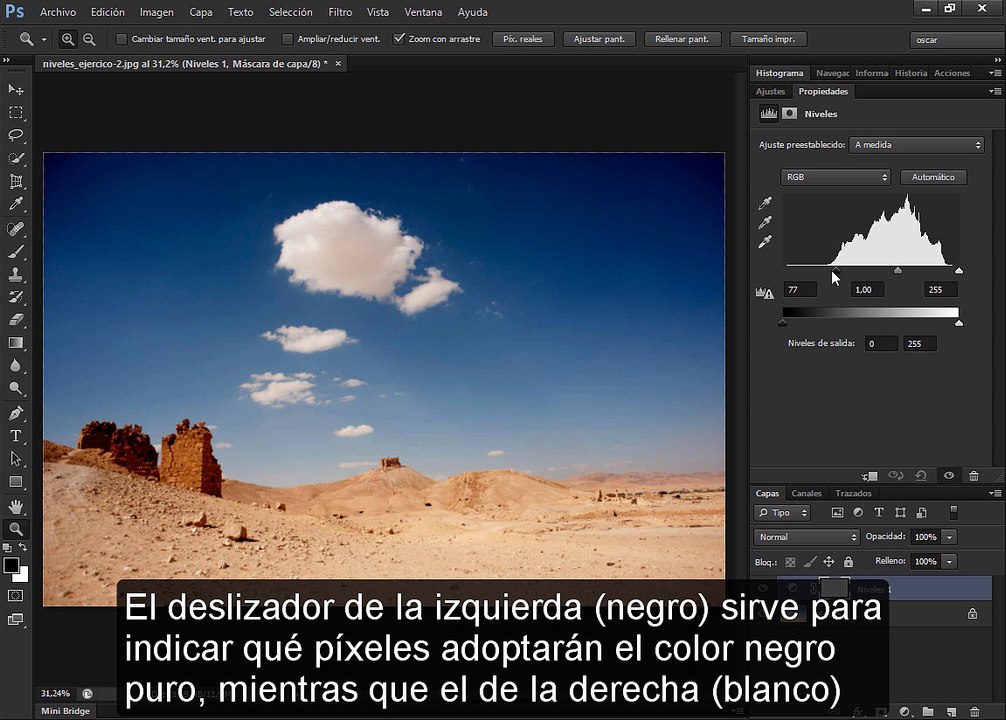Screen dimensions: 1006x720
Task: Toggle adjustment layer visibility eye in Propiedades
Action: [948, 476]
